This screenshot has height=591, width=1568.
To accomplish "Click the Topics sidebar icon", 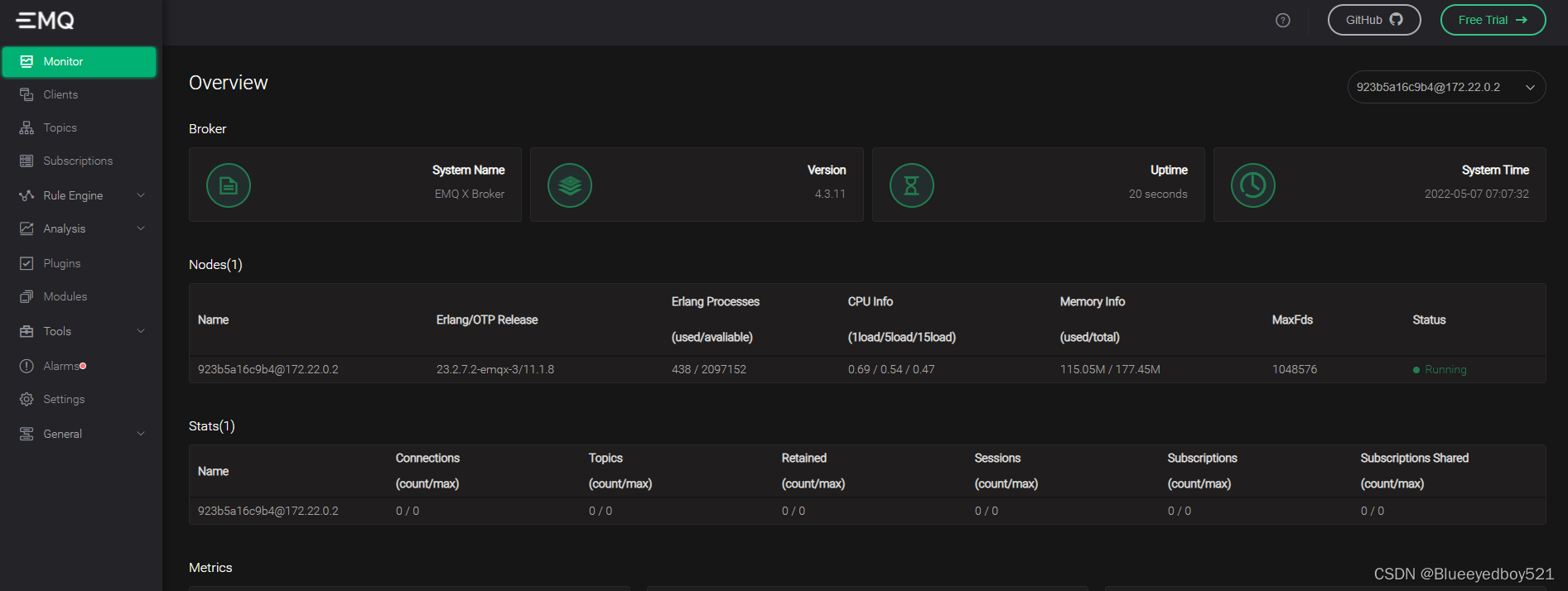I will (x=27, y=127).
